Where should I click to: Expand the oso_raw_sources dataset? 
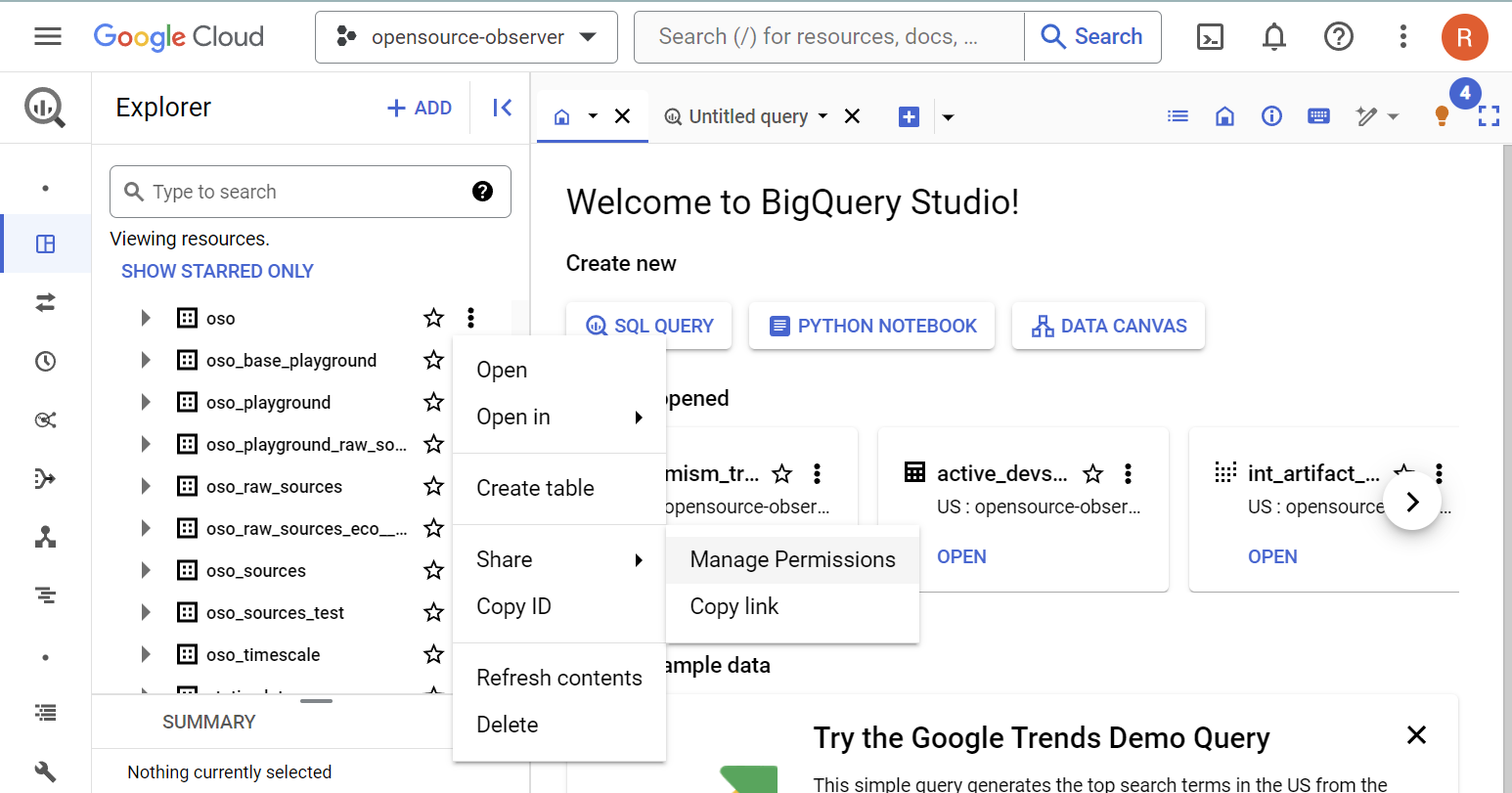145,486
